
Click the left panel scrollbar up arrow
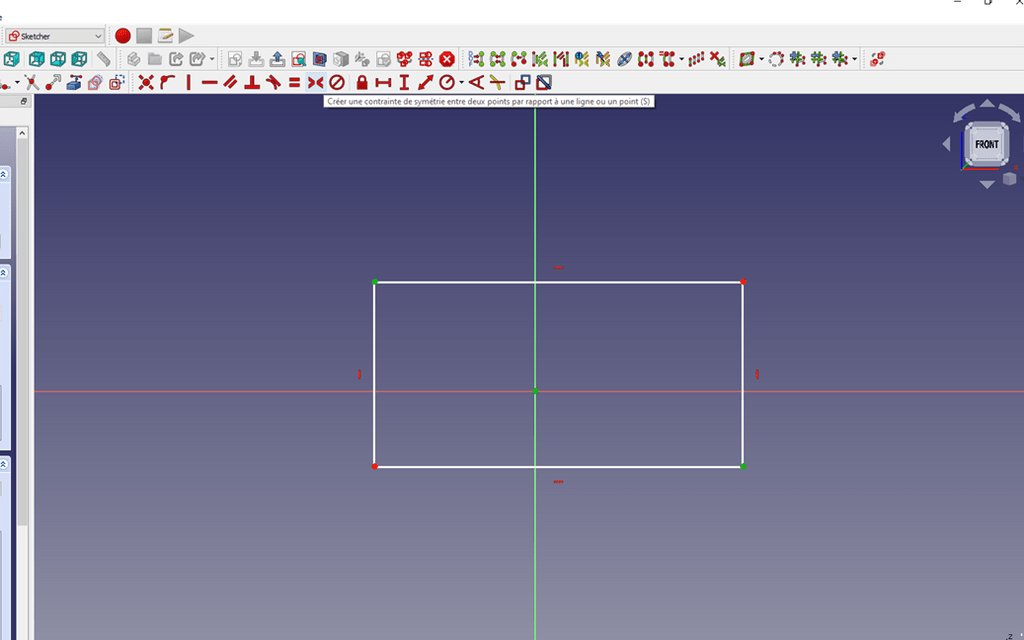coord(22,133)
